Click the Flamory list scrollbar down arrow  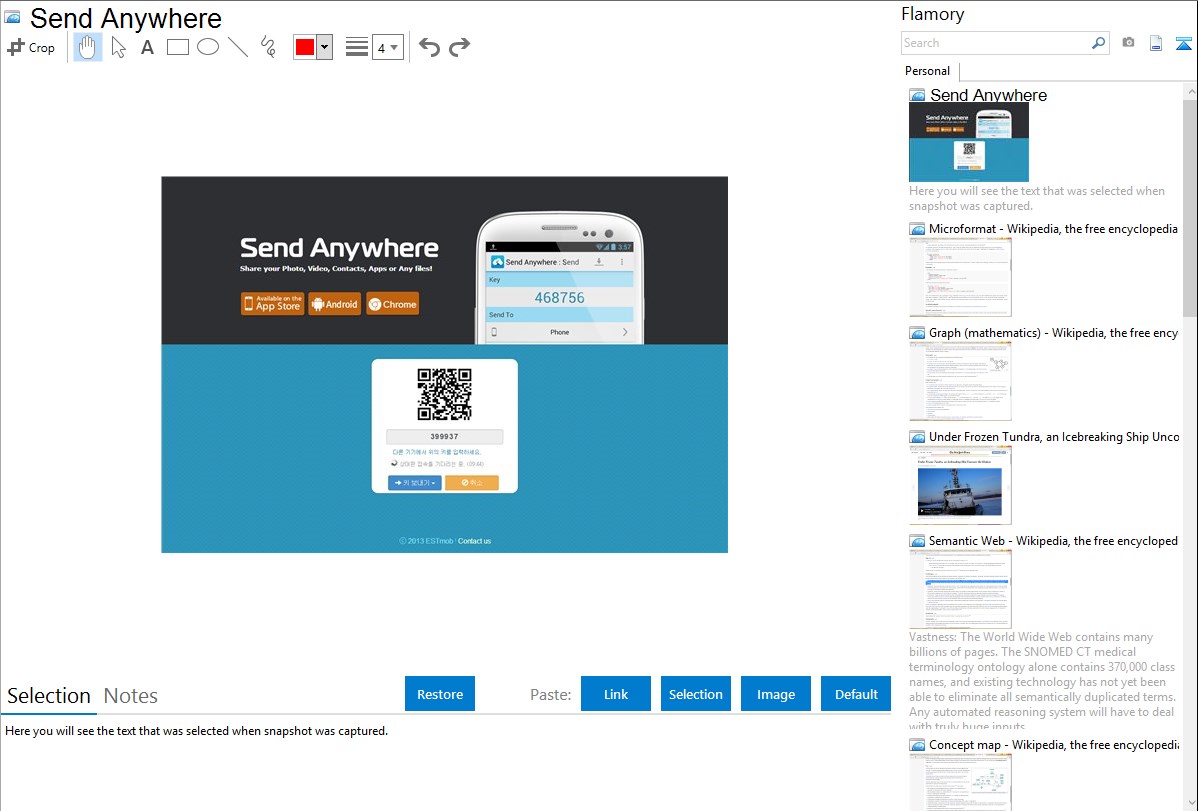[x=1191, y=803]
